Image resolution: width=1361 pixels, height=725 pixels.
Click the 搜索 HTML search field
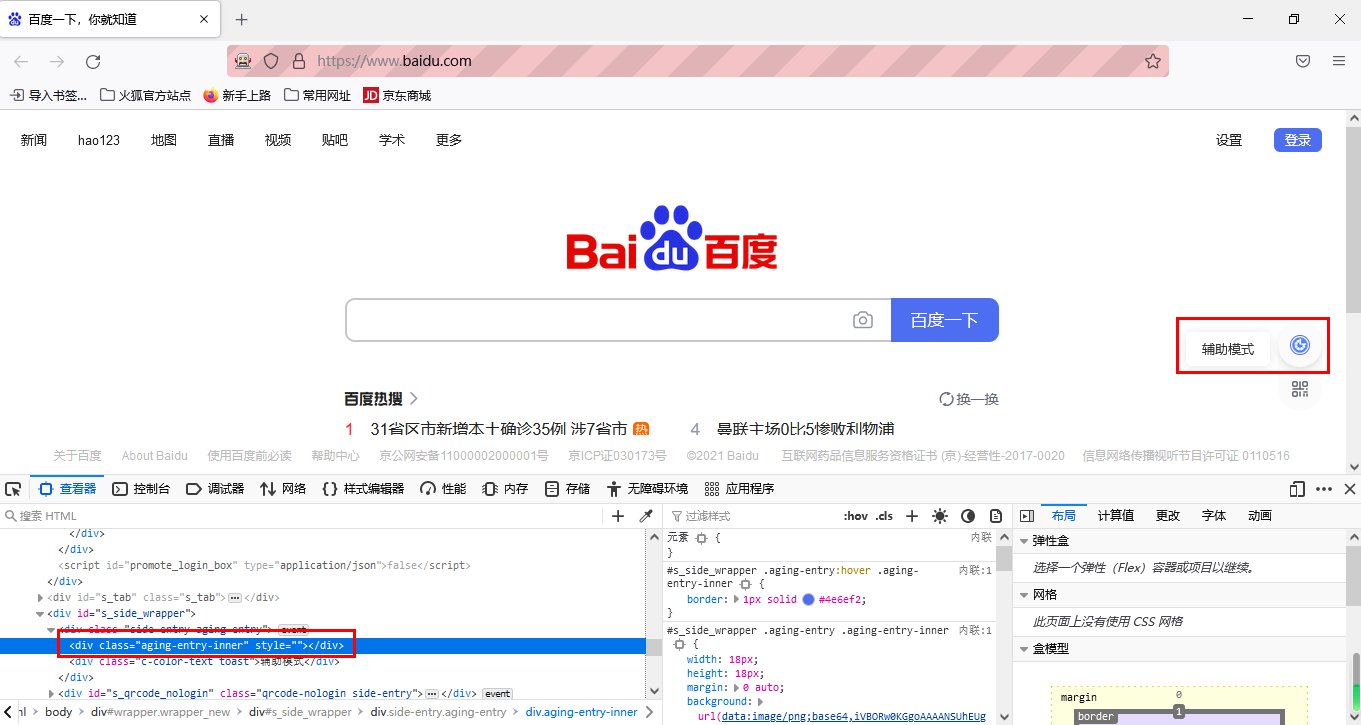pos(303,516)
